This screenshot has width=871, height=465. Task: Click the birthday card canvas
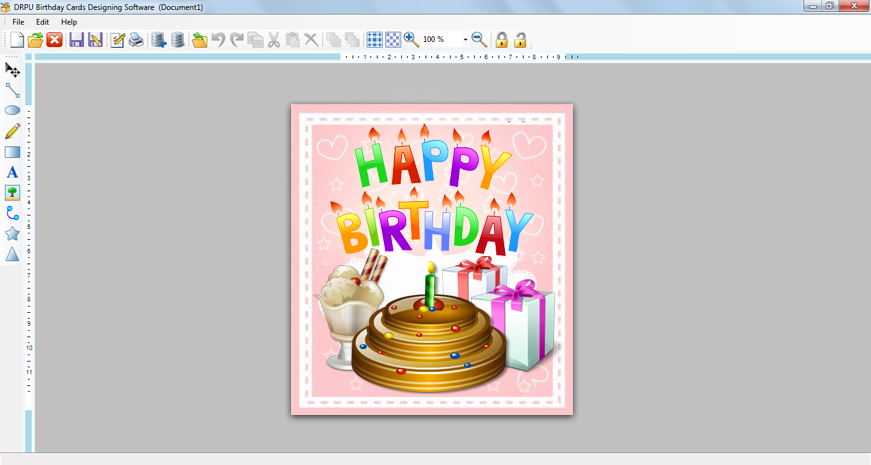(431, 259)
